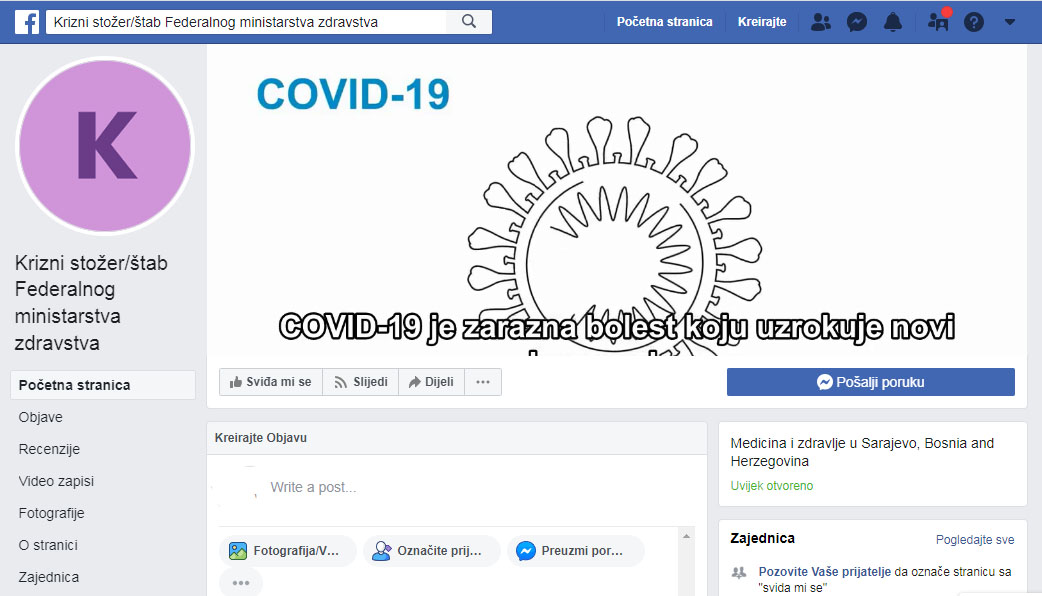Viewport: 1042px width, 596px height.
Task: Click the search magnifier icon
Action: point(469,21)
